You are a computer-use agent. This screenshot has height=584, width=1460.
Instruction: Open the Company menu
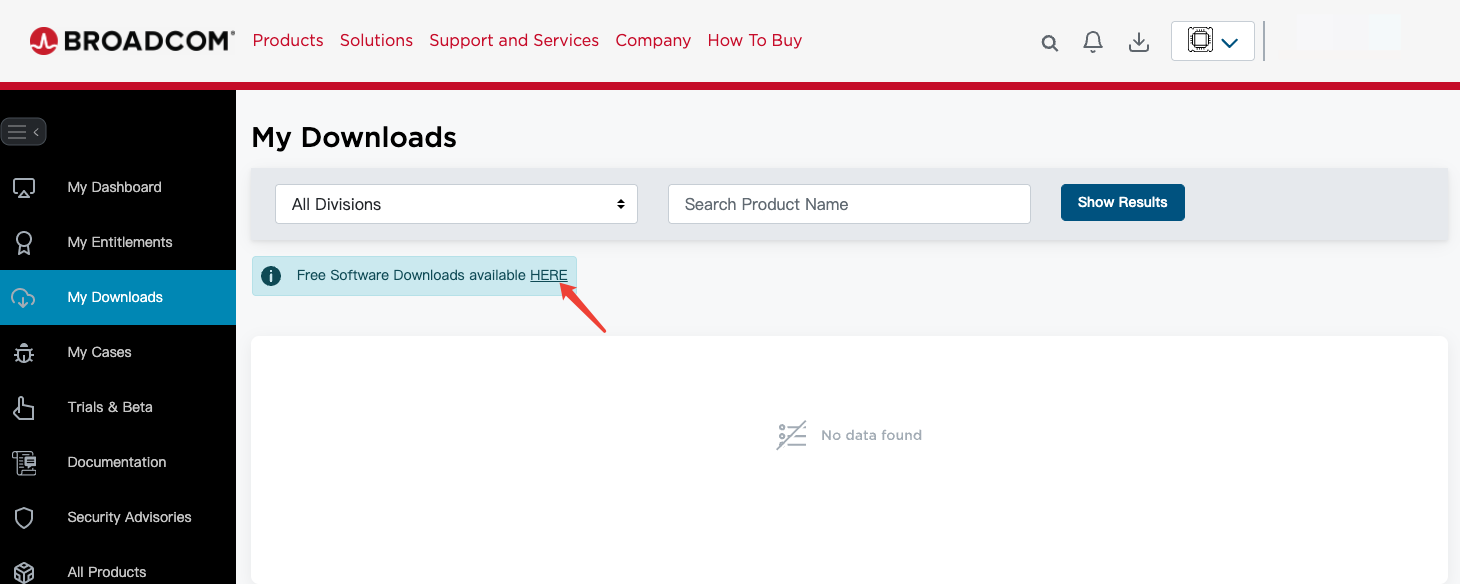pos(653,40)
